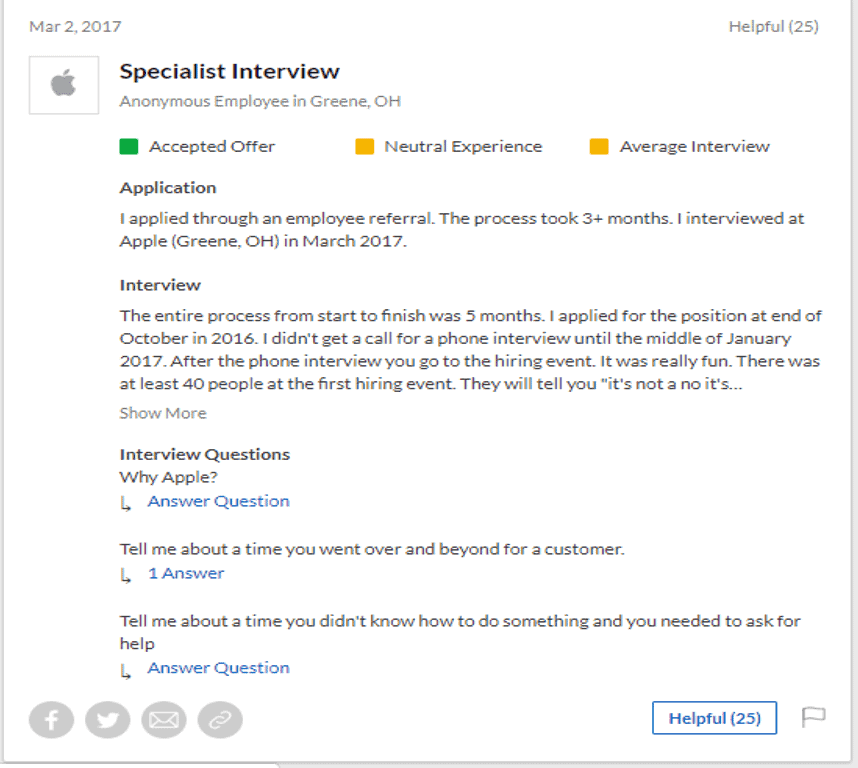
Task: Click reply arrow icon under Why Apple?
Action: (126, 503)
